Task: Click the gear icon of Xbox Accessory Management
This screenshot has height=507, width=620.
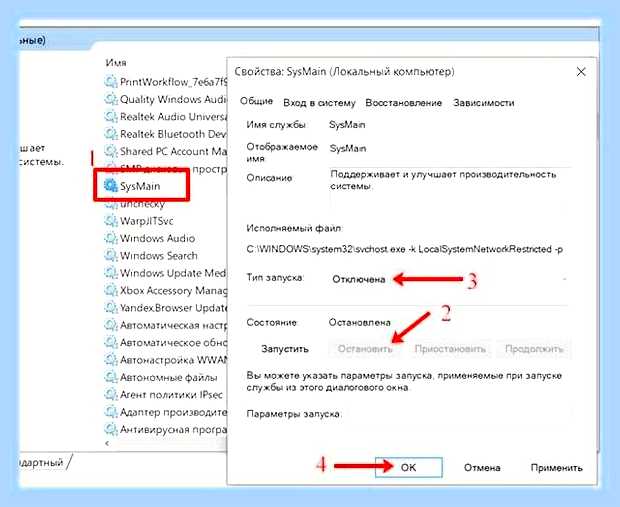Action: click(x=111, y=290)
